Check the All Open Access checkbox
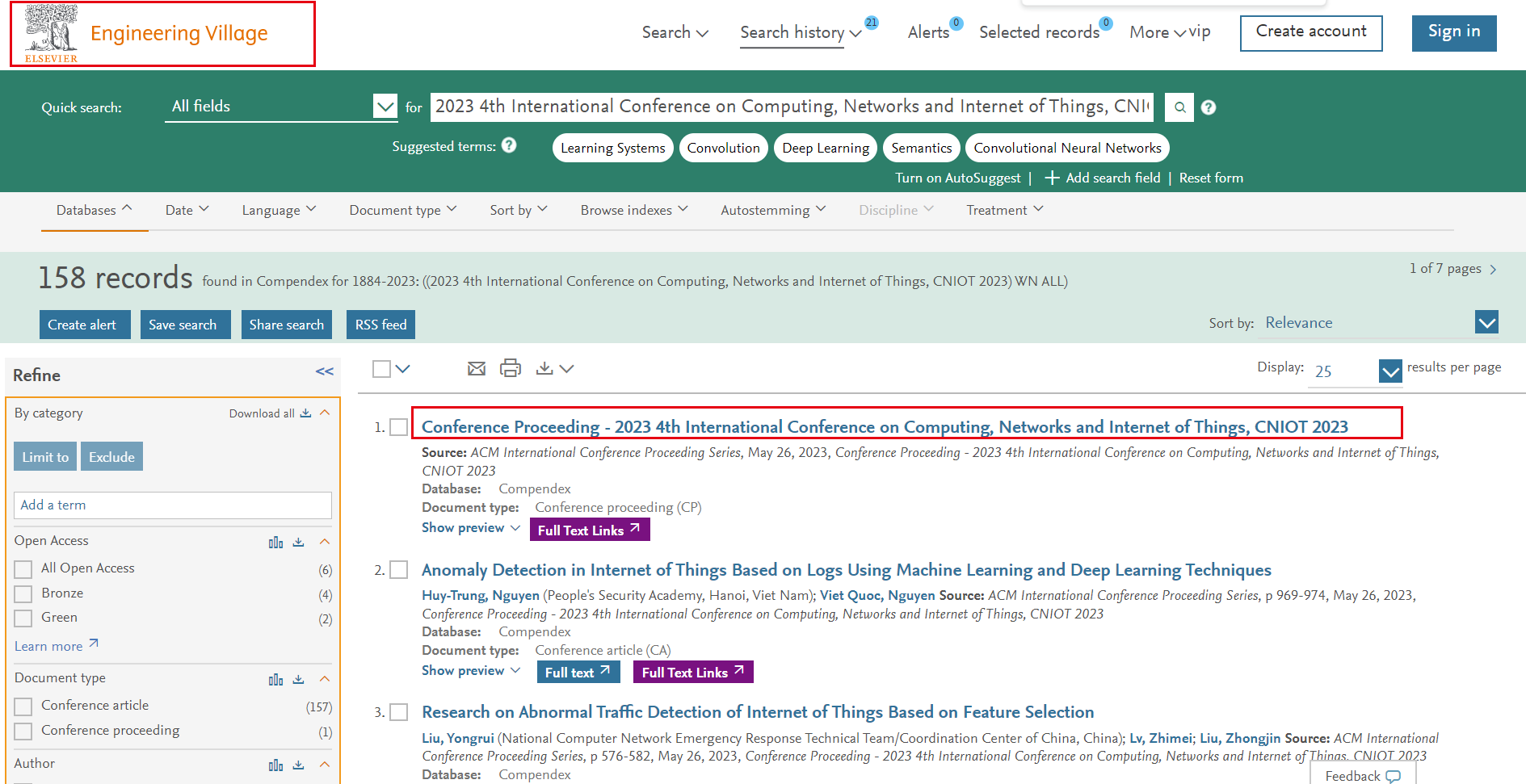This screenshot has height=784, width=1526. click(23, 569)
